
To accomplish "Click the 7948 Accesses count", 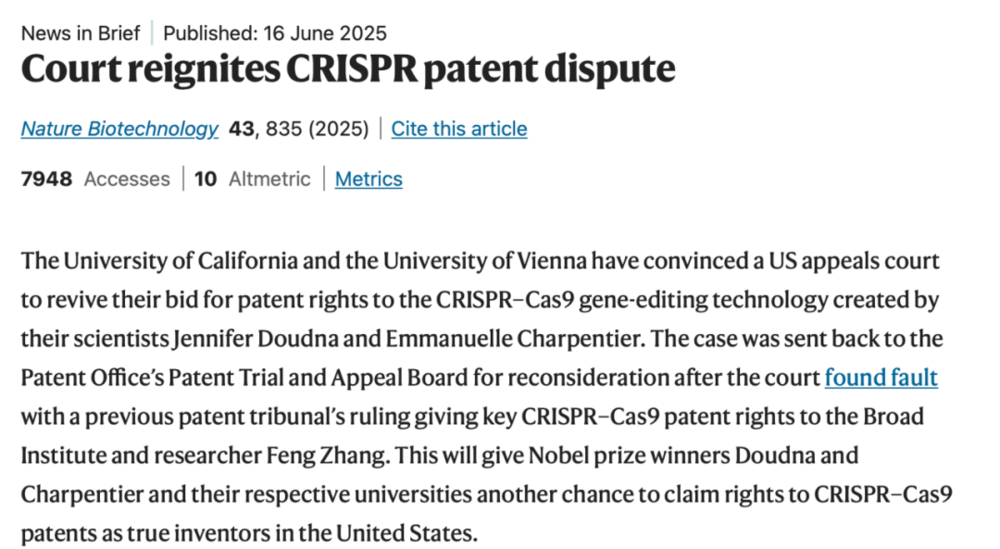I will pos(95,179).
